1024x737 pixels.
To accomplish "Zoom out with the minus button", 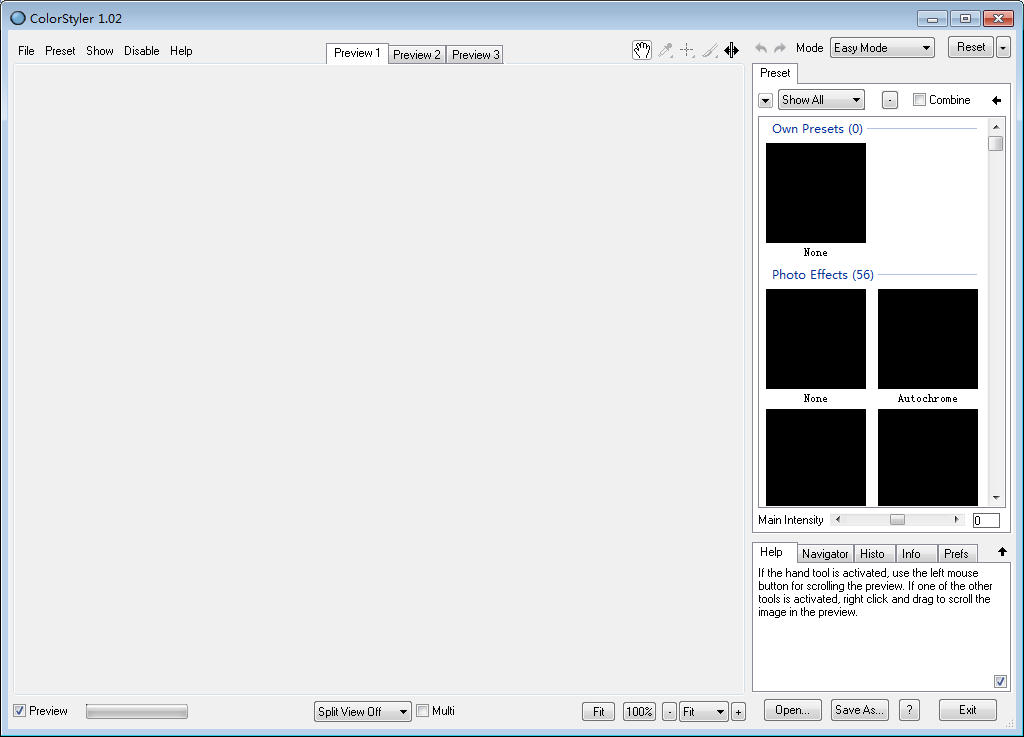I will [669, 712].
